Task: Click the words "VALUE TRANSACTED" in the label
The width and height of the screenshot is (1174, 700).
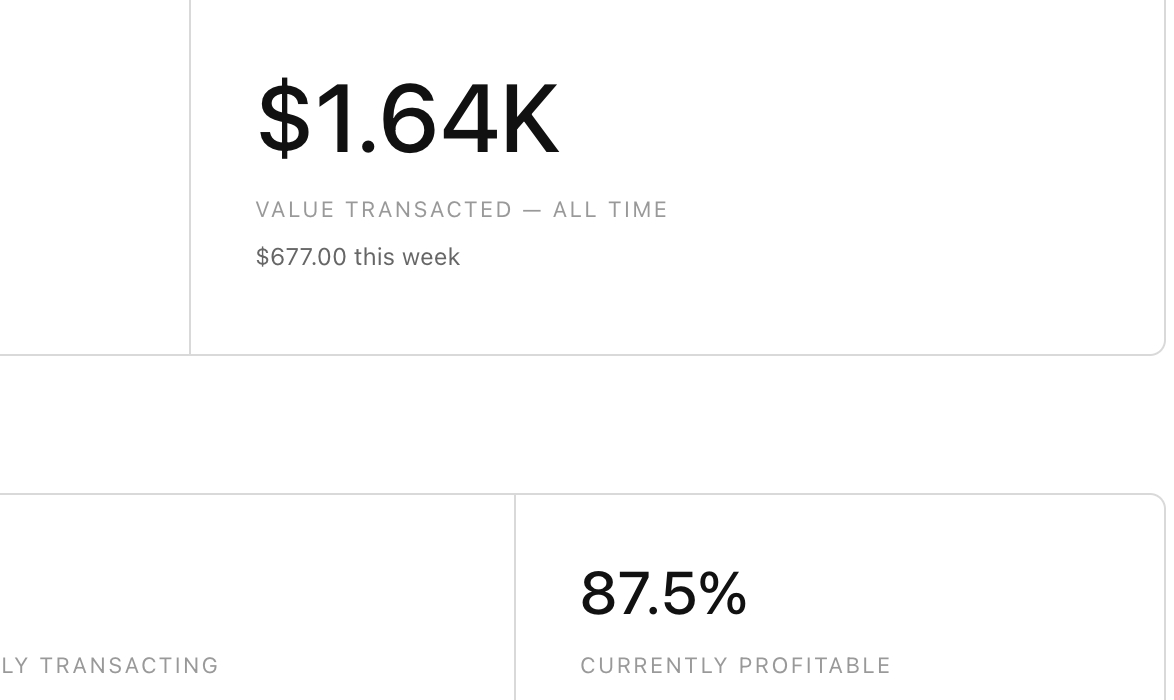Action: pyautogui.click(x=384, y=210)
